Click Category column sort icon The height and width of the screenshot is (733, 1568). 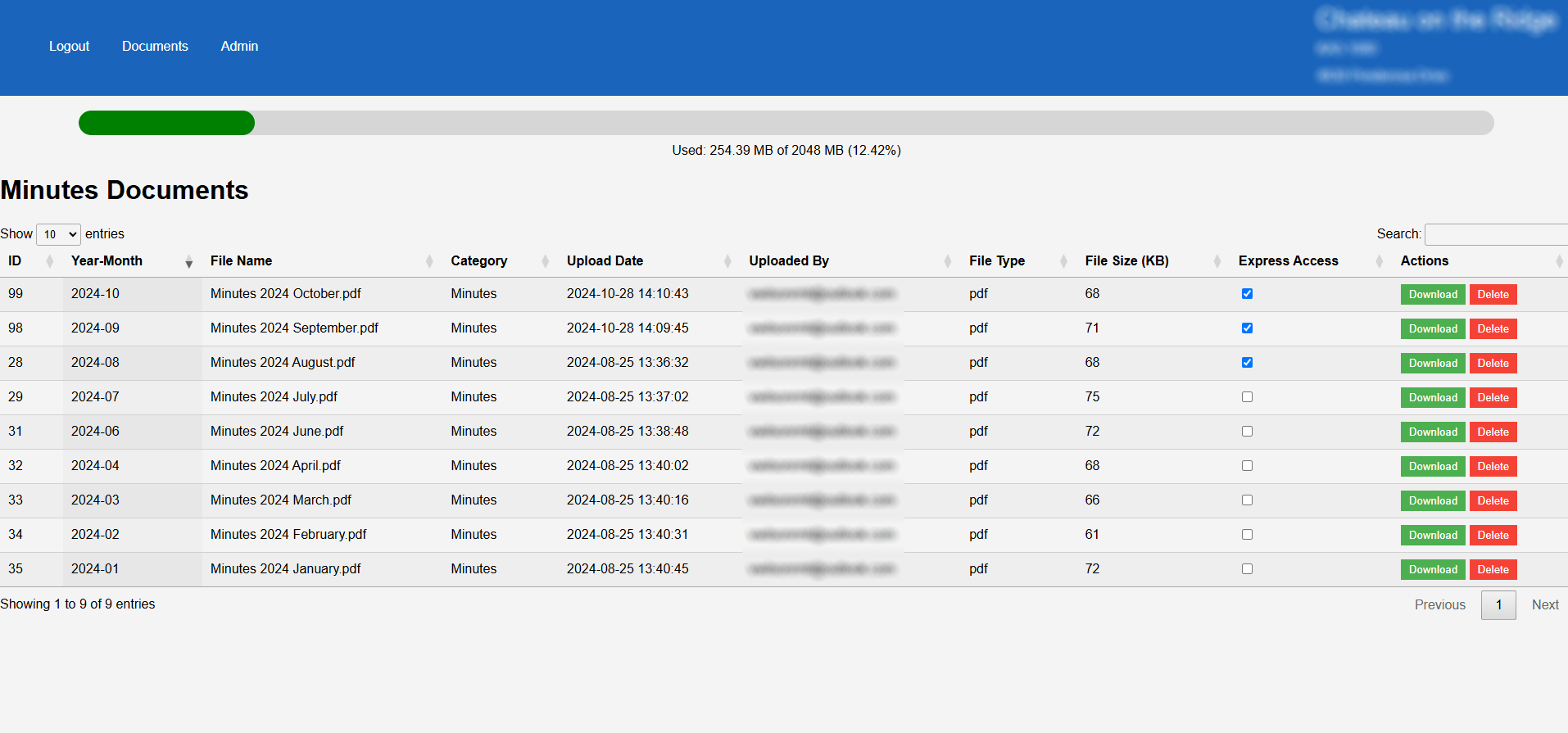point(546,261)
